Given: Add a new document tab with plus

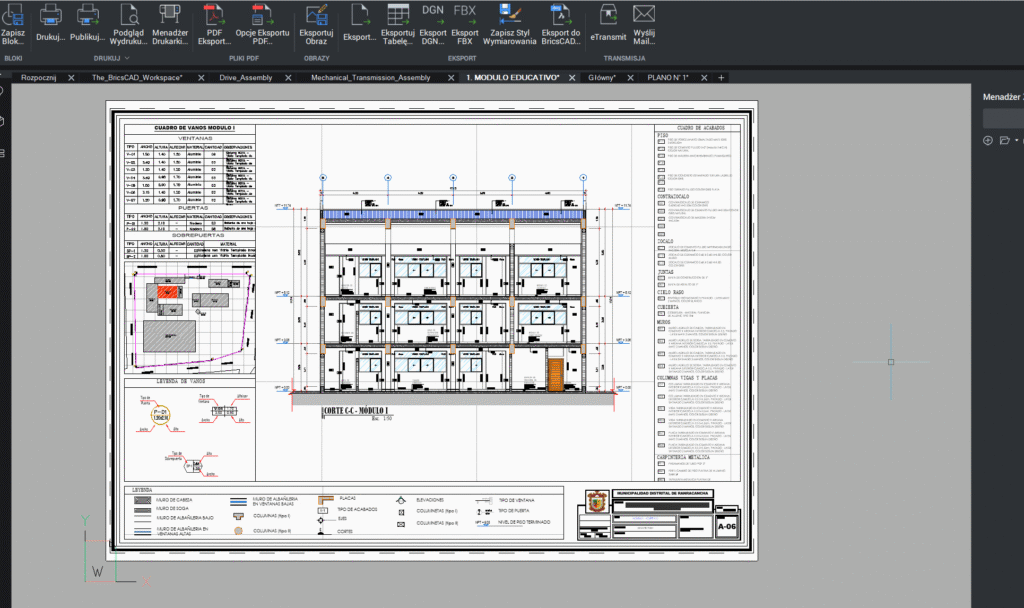Looking at the screenshot, I should tap(721, 77).
